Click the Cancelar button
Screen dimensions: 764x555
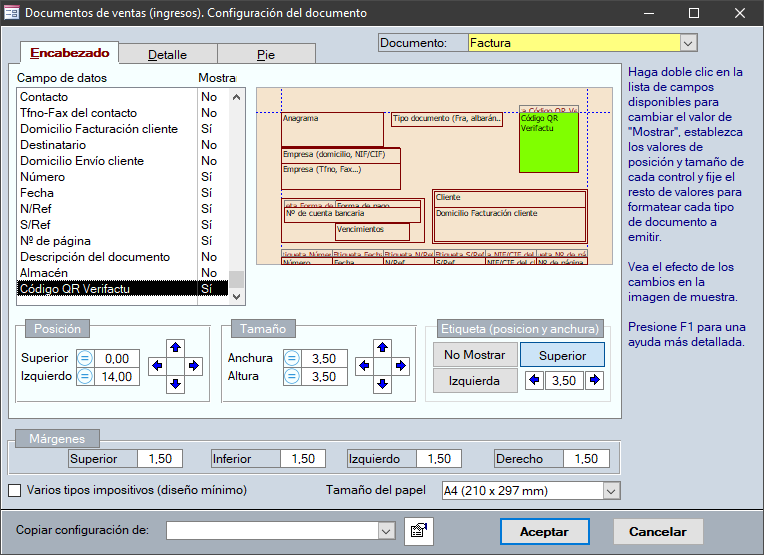pos(657,532)
